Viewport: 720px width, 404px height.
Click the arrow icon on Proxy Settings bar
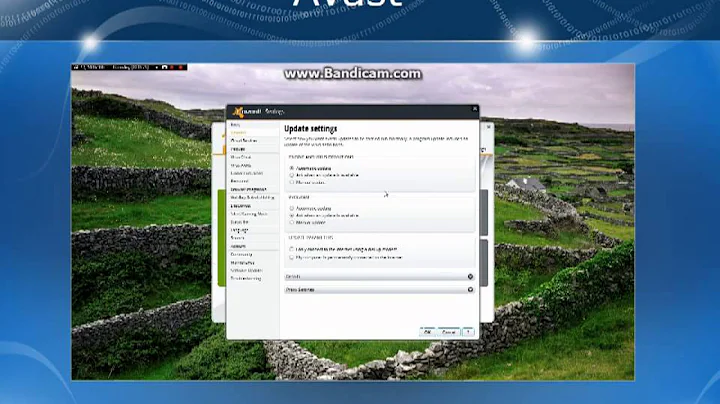pyautogui.click(x=470, y=290)
